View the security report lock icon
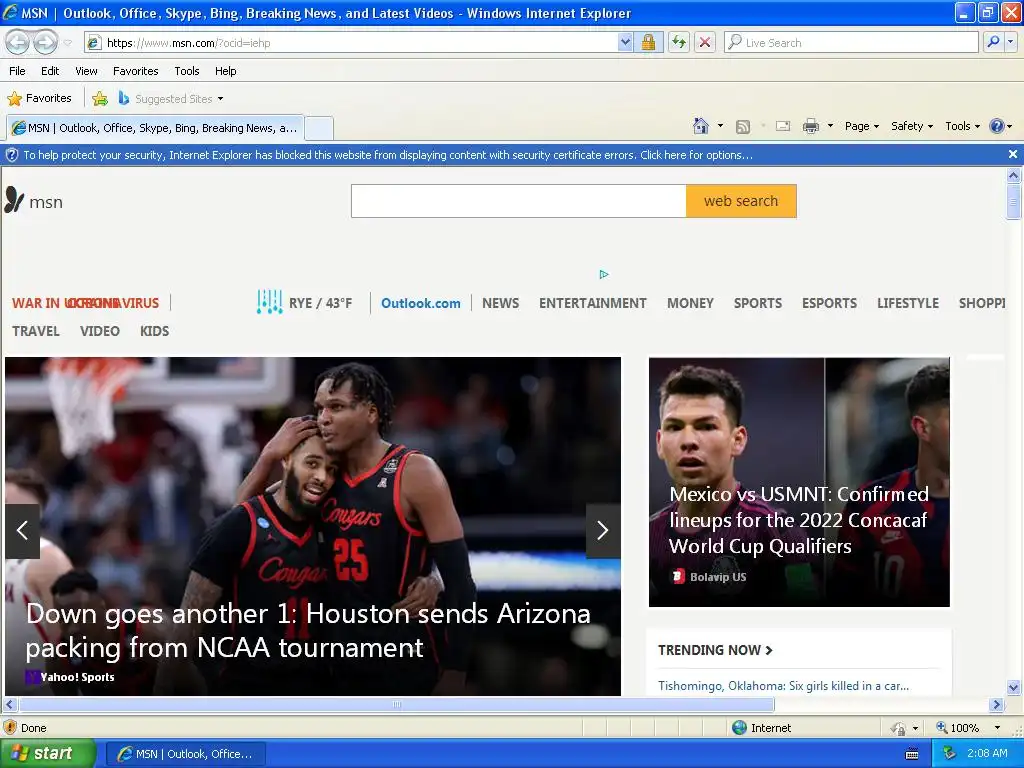1024x768 pixels. [x=648, y=42]
